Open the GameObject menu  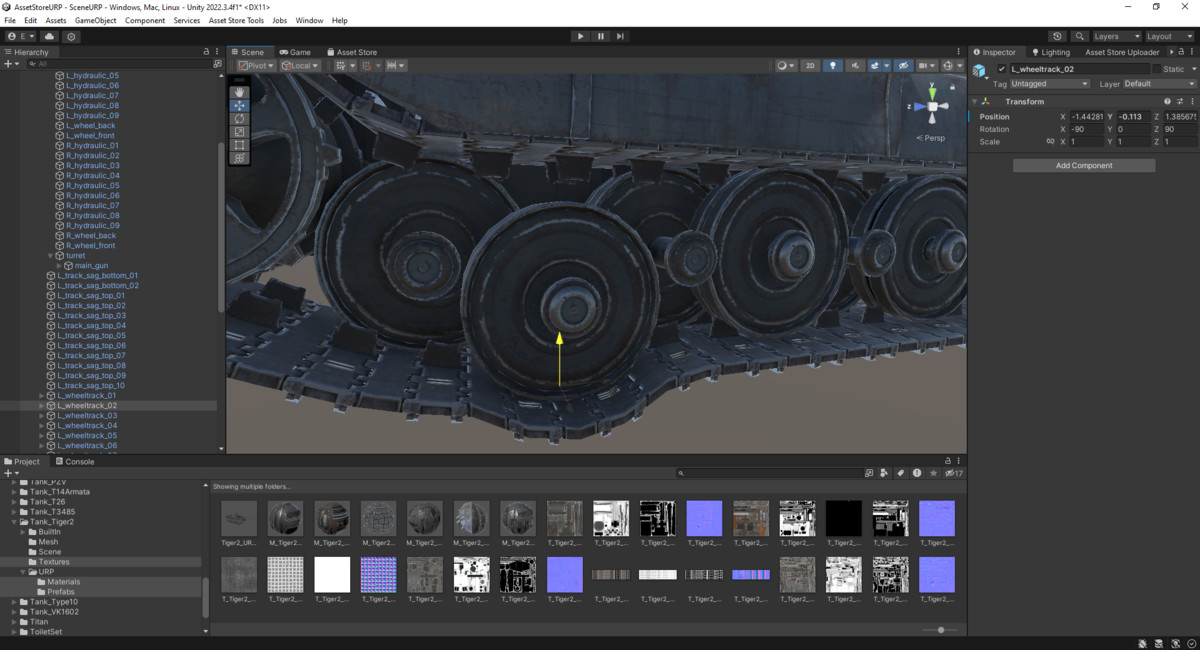click(95, 19)
